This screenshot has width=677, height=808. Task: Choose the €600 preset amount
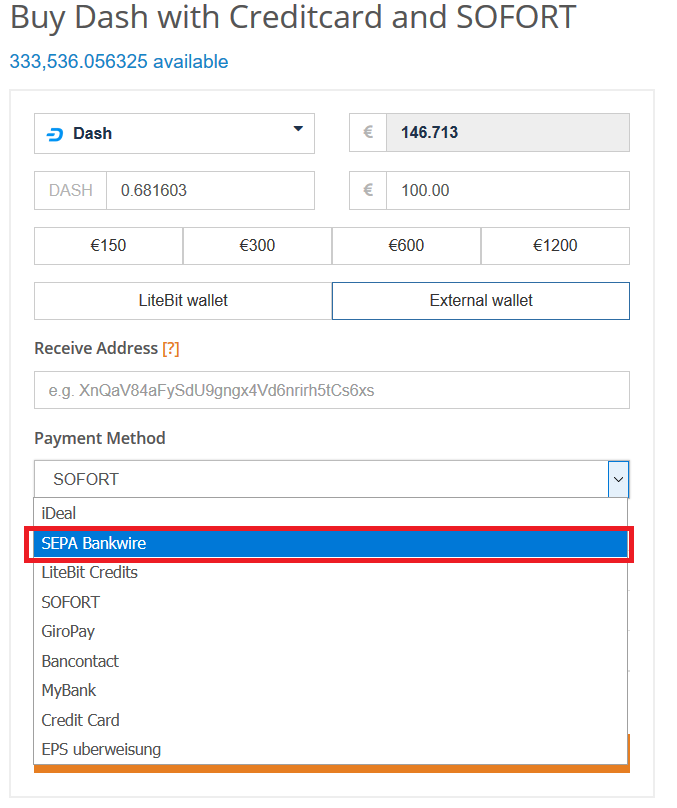407,246
